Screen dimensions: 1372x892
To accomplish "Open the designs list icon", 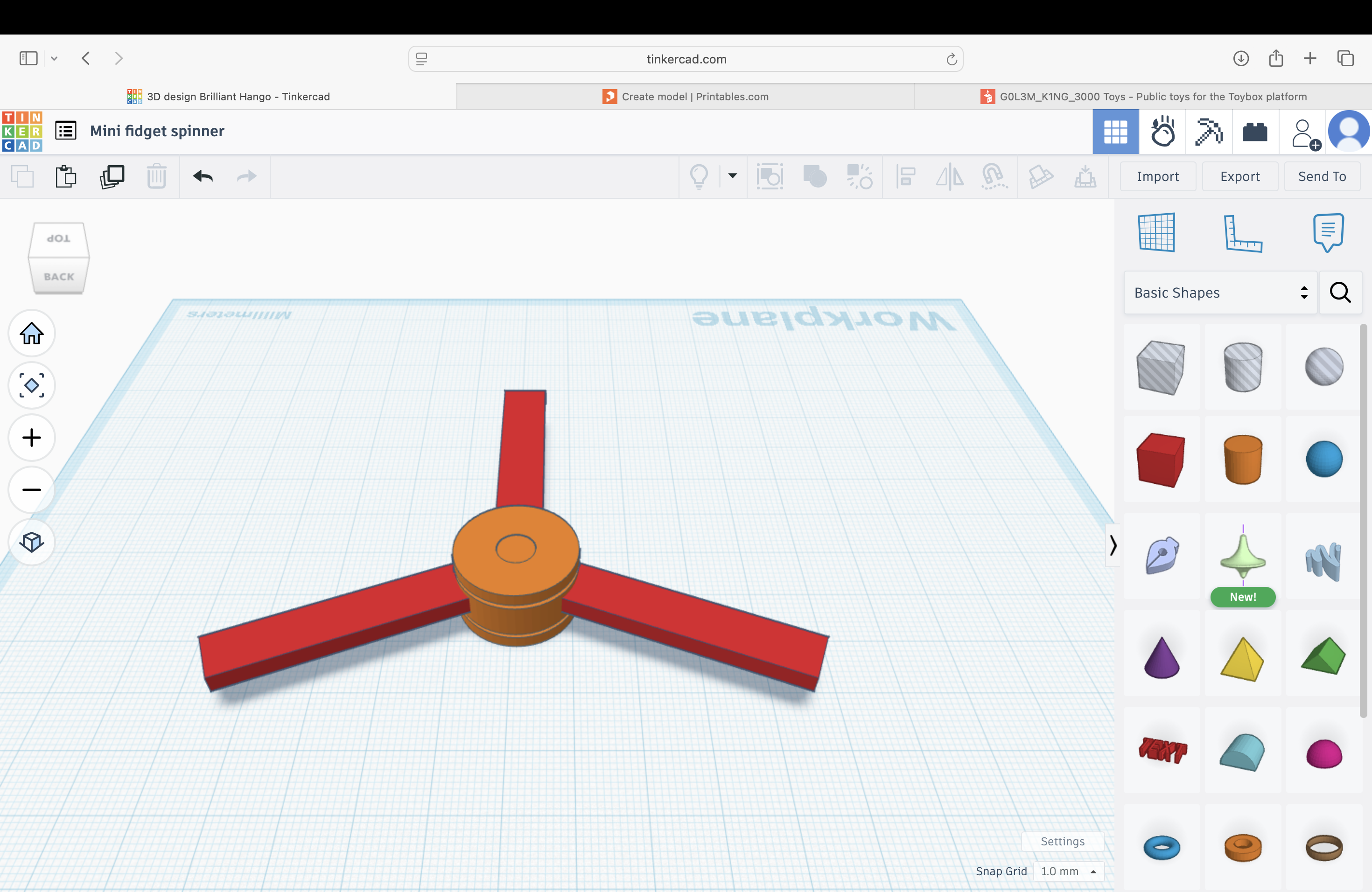I will click(66, 131).
